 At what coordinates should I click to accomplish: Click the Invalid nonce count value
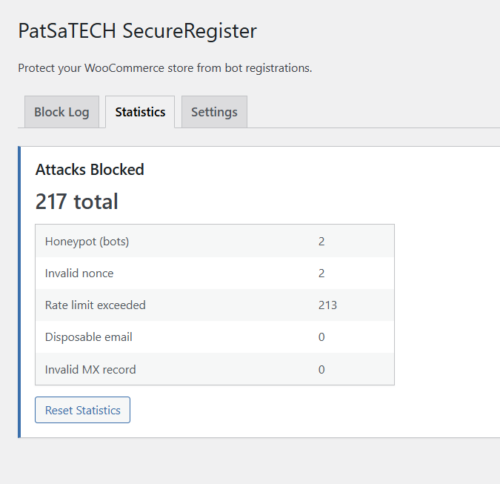(321, 273)
